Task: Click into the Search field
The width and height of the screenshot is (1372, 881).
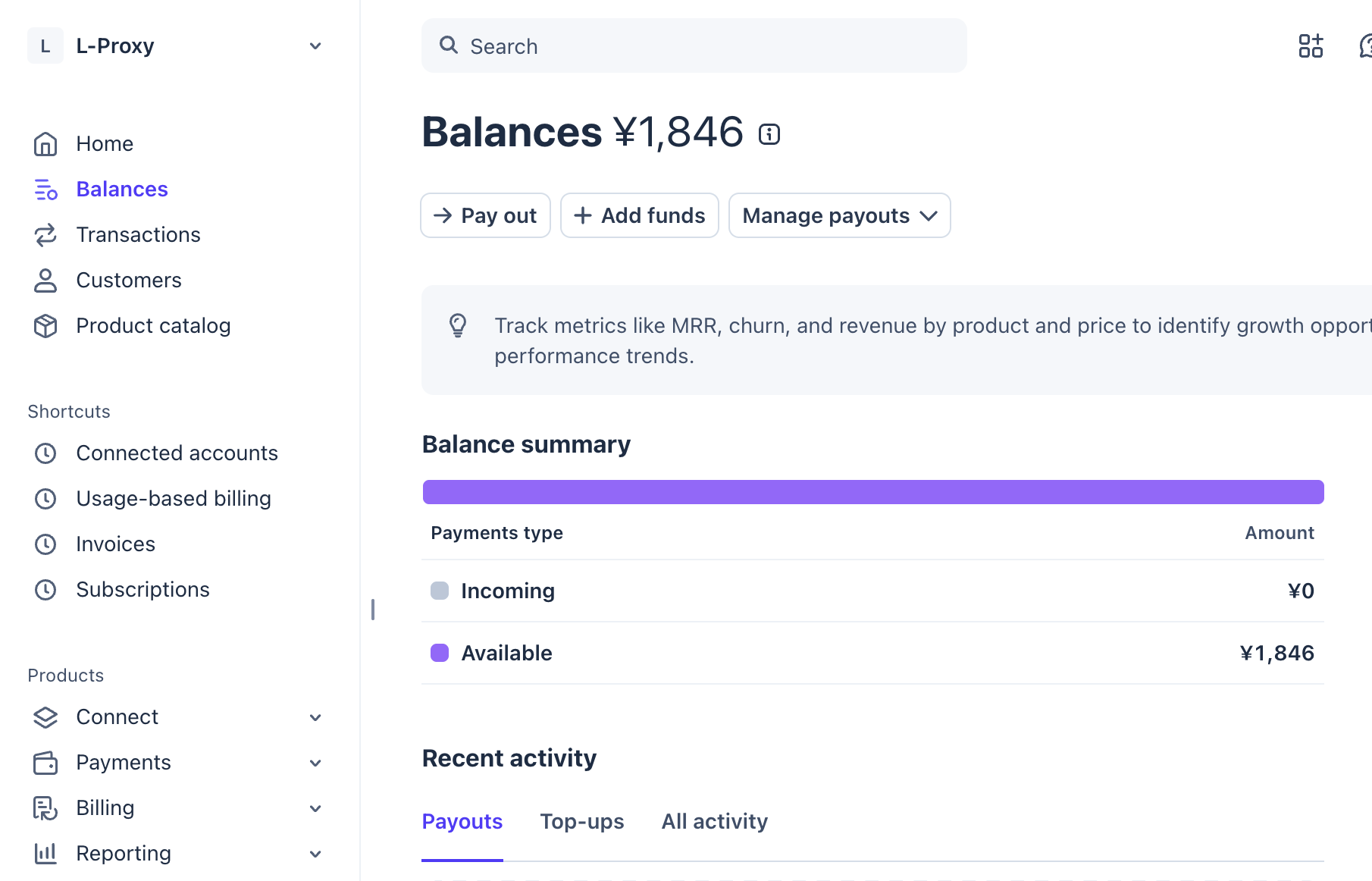Action: (x=694, y=45)
